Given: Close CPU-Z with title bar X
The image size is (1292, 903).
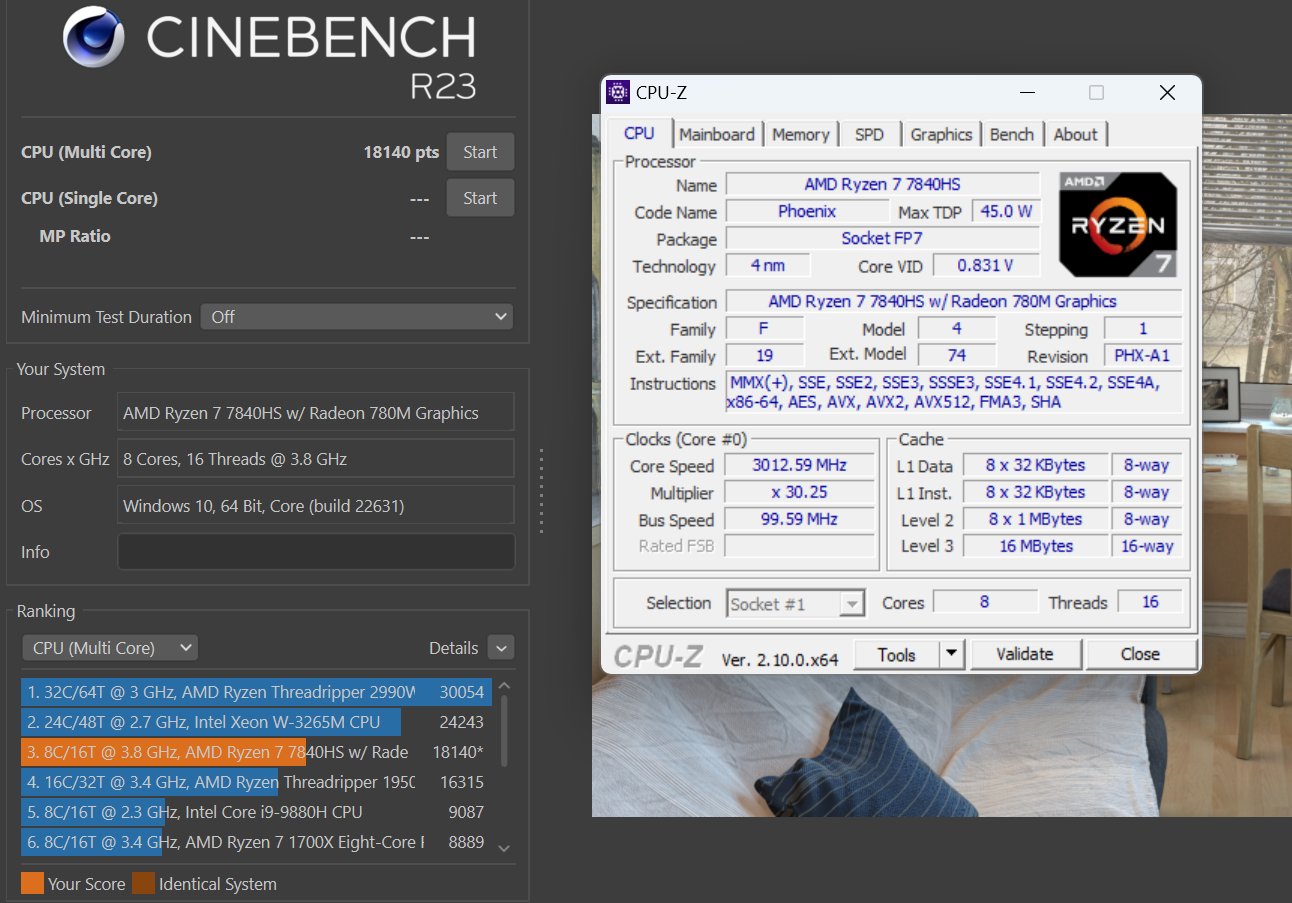Looking at the screenshot, I should coord(1167,93).
